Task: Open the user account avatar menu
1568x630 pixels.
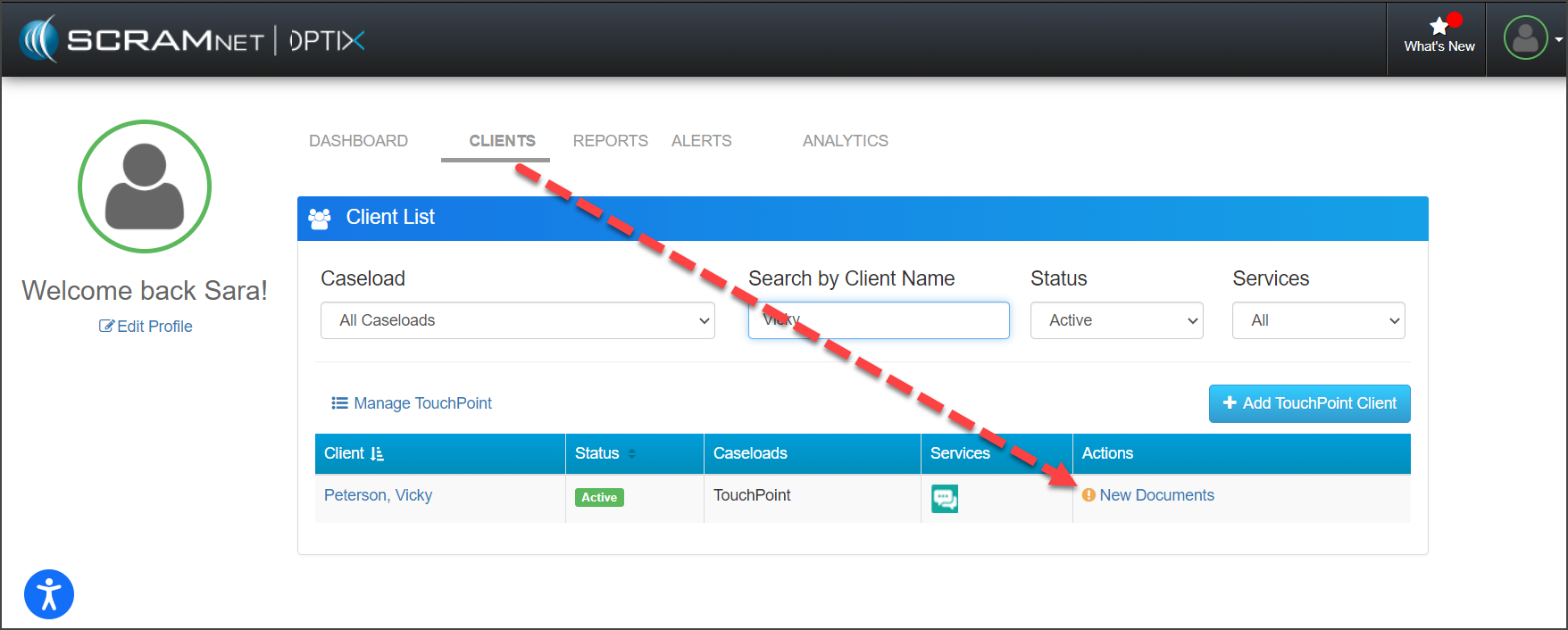Action: 1525,39
